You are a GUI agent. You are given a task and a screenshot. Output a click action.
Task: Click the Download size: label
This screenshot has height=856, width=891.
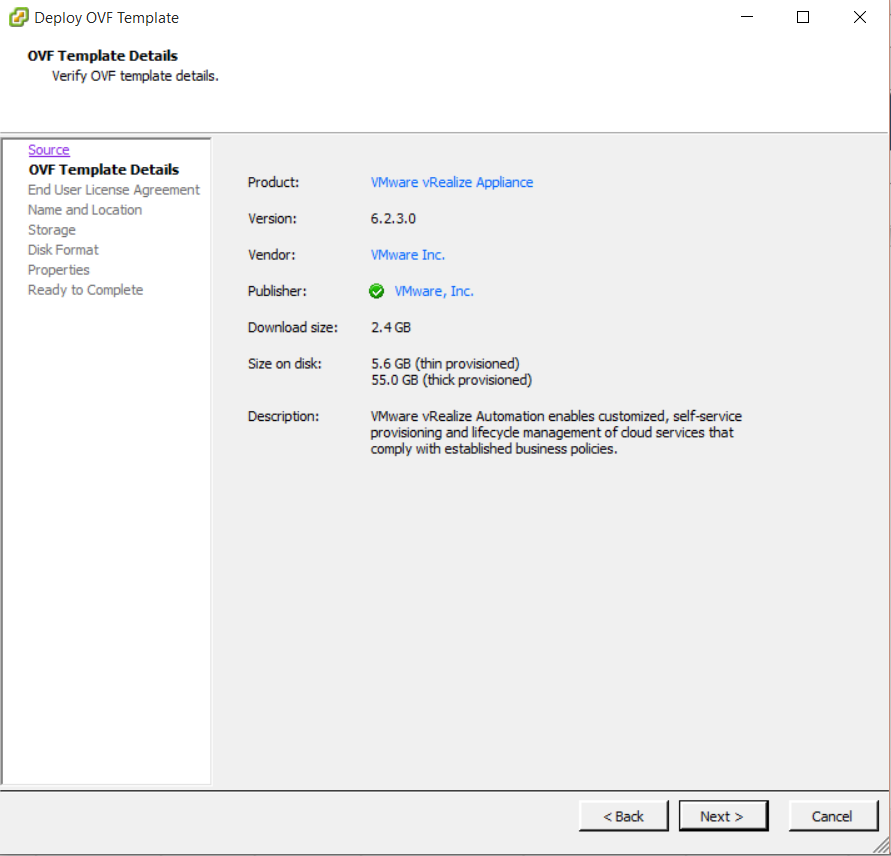[293, 327]
